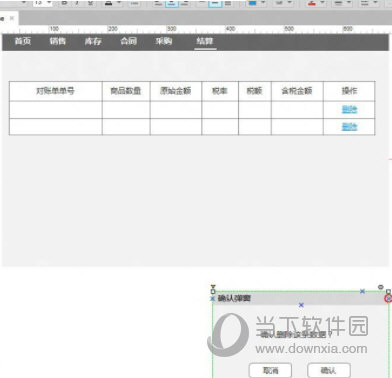Select the 确认删除该条数据? message text
The height and width of the screenshot is (378, 392).
pyautogui.click(x=296, y=334)
